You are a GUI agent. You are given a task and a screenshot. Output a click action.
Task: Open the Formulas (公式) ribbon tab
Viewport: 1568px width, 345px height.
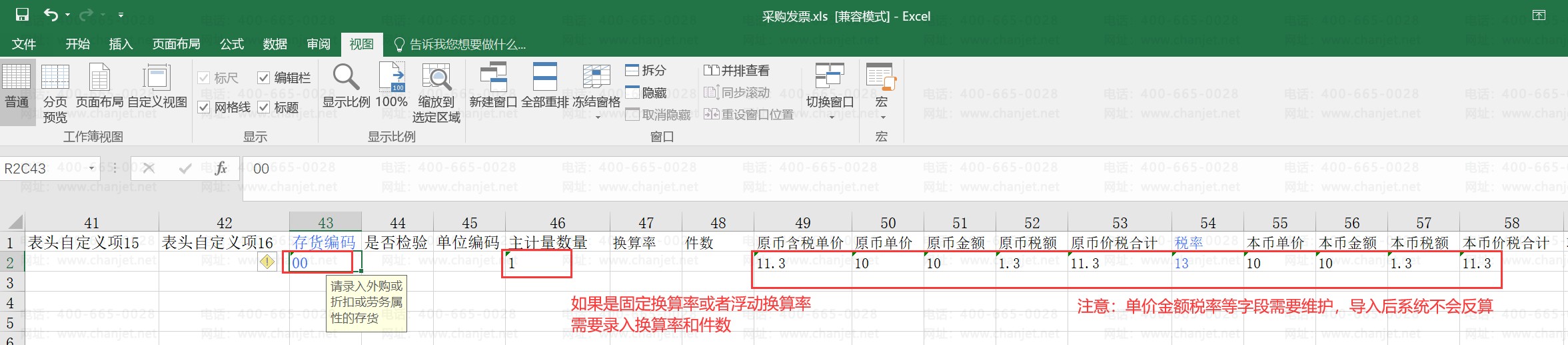click(232, 44)
